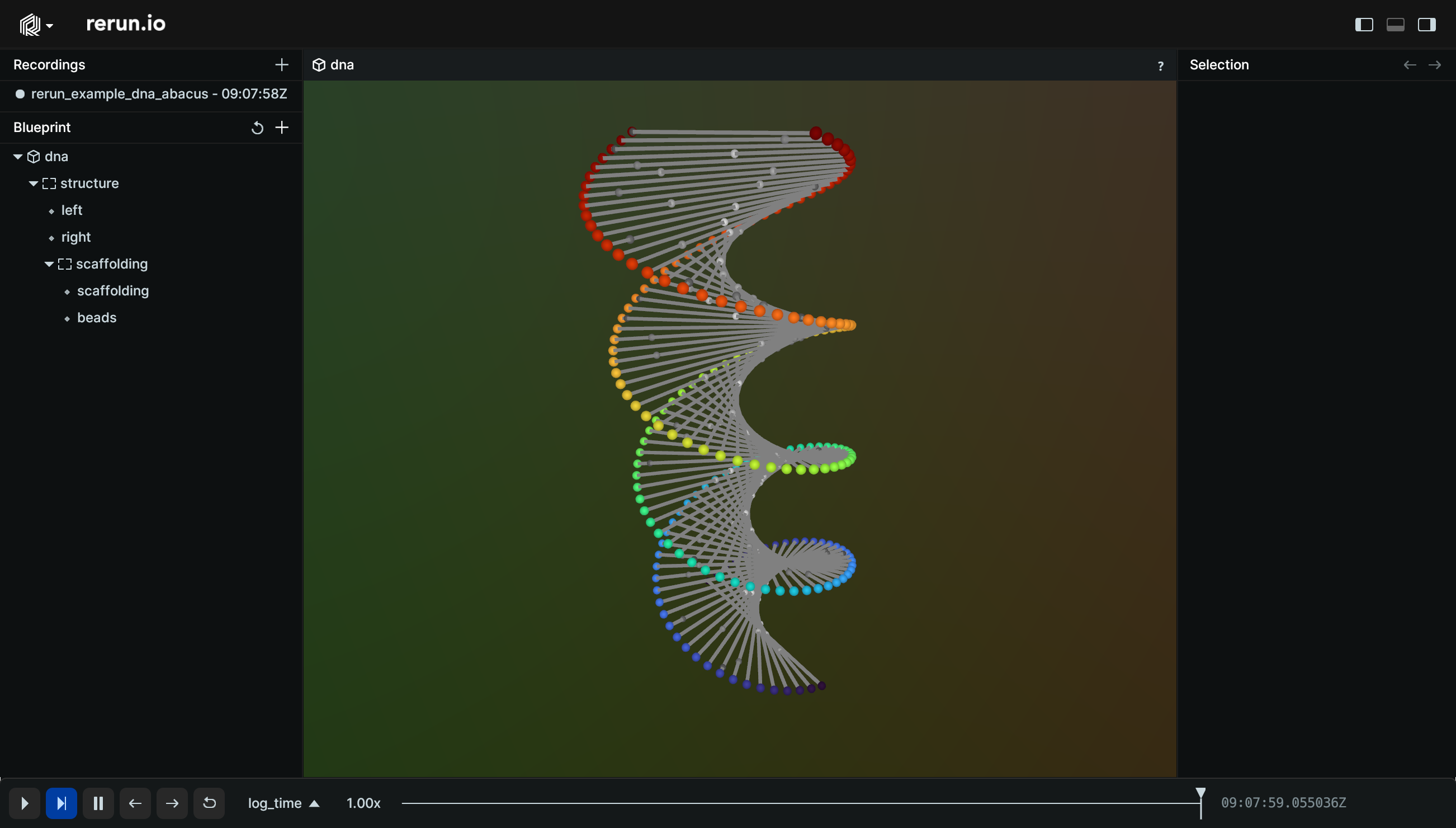Start playback with play button

pos(25,803)
